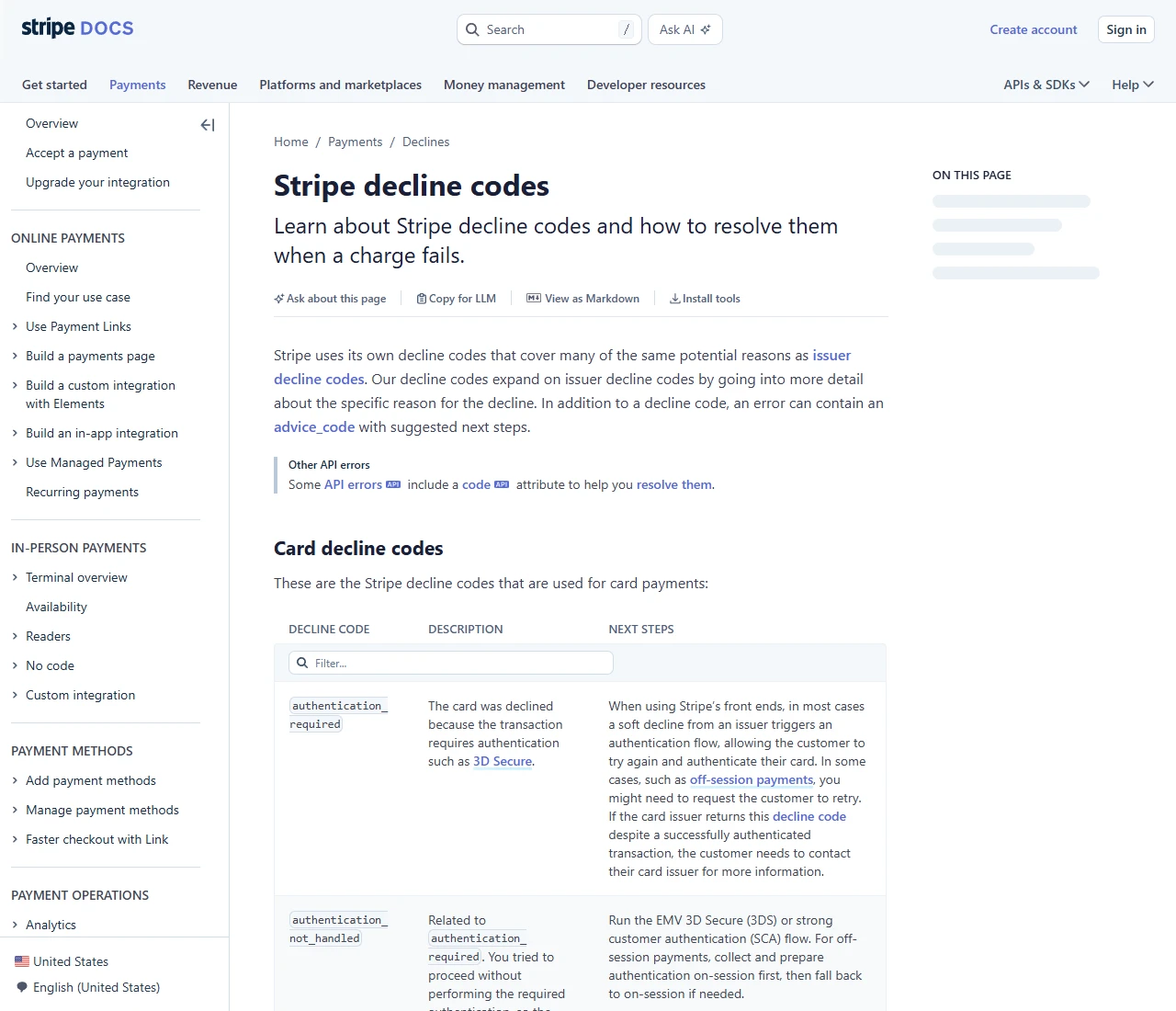
Task: Switch to the Revenue tab
Action: click(x=212, y=85)
